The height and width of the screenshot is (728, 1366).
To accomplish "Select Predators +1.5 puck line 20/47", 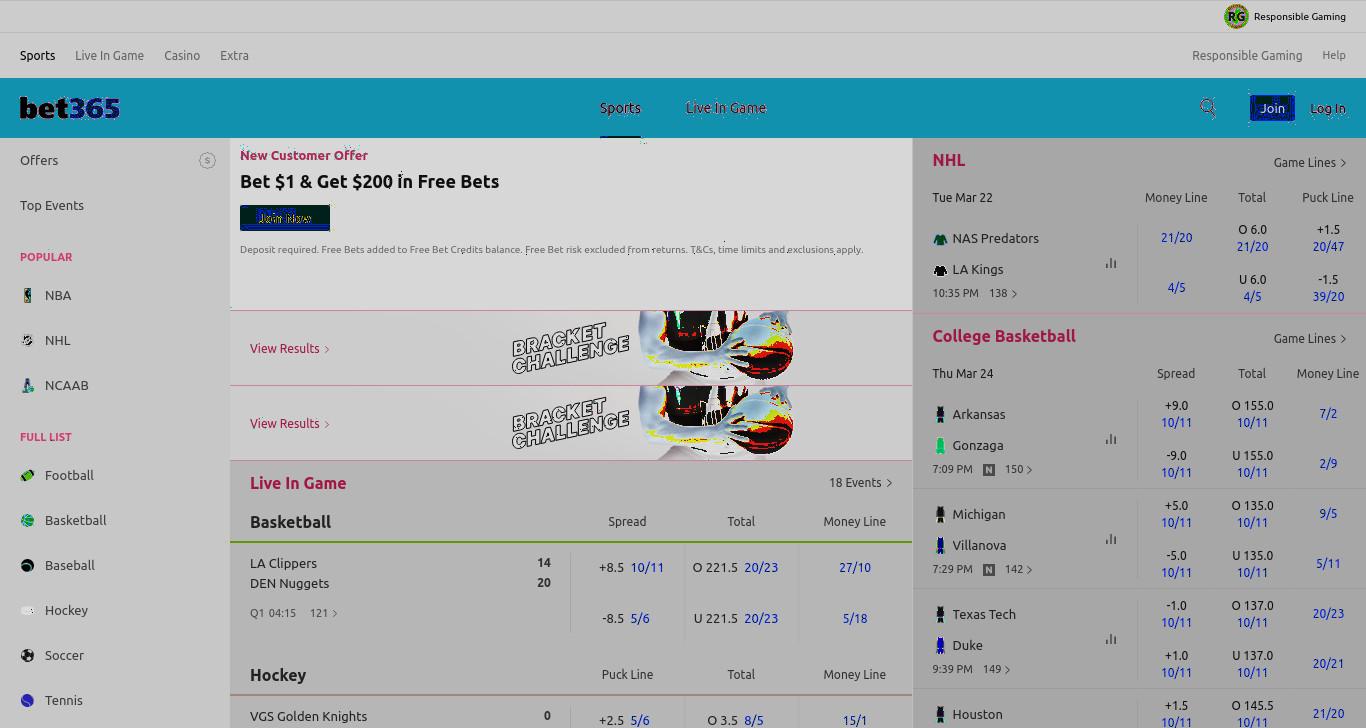I will [x=1328, y=238].
